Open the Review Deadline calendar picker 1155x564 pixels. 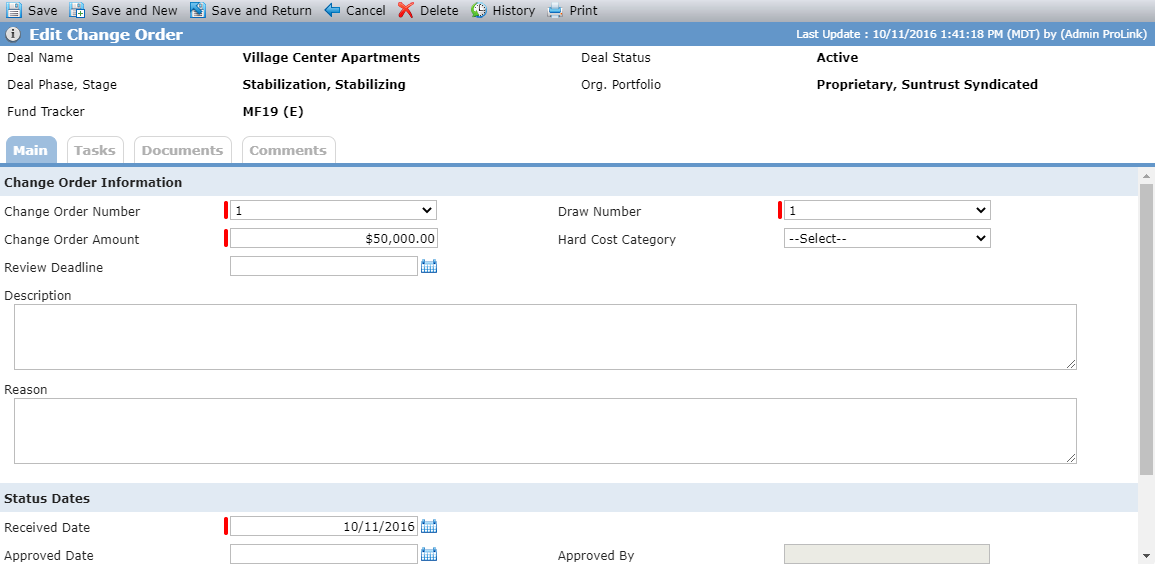coord(429,267)
